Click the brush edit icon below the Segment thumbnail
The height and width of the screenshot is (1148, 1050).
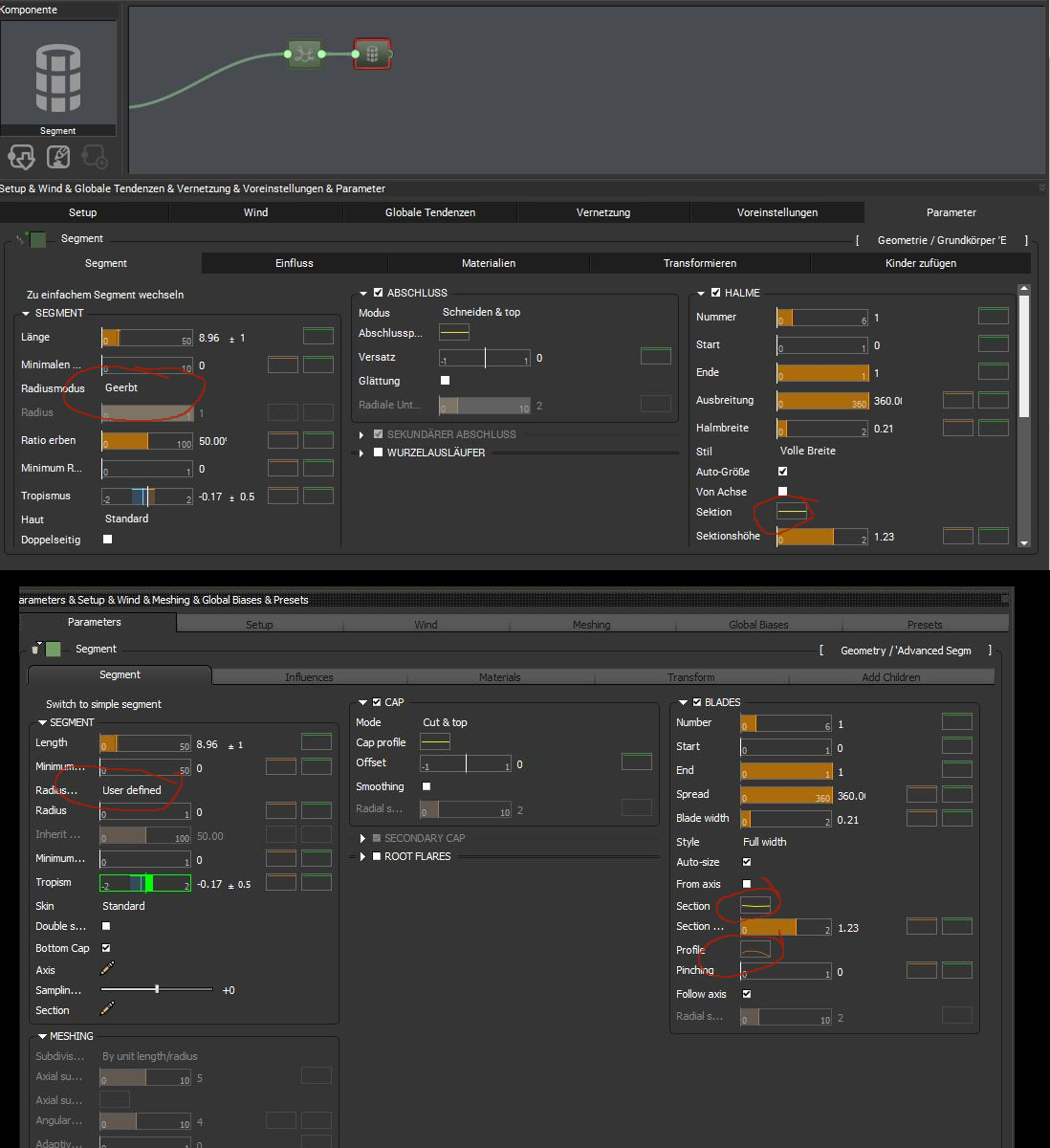(58, 156)
